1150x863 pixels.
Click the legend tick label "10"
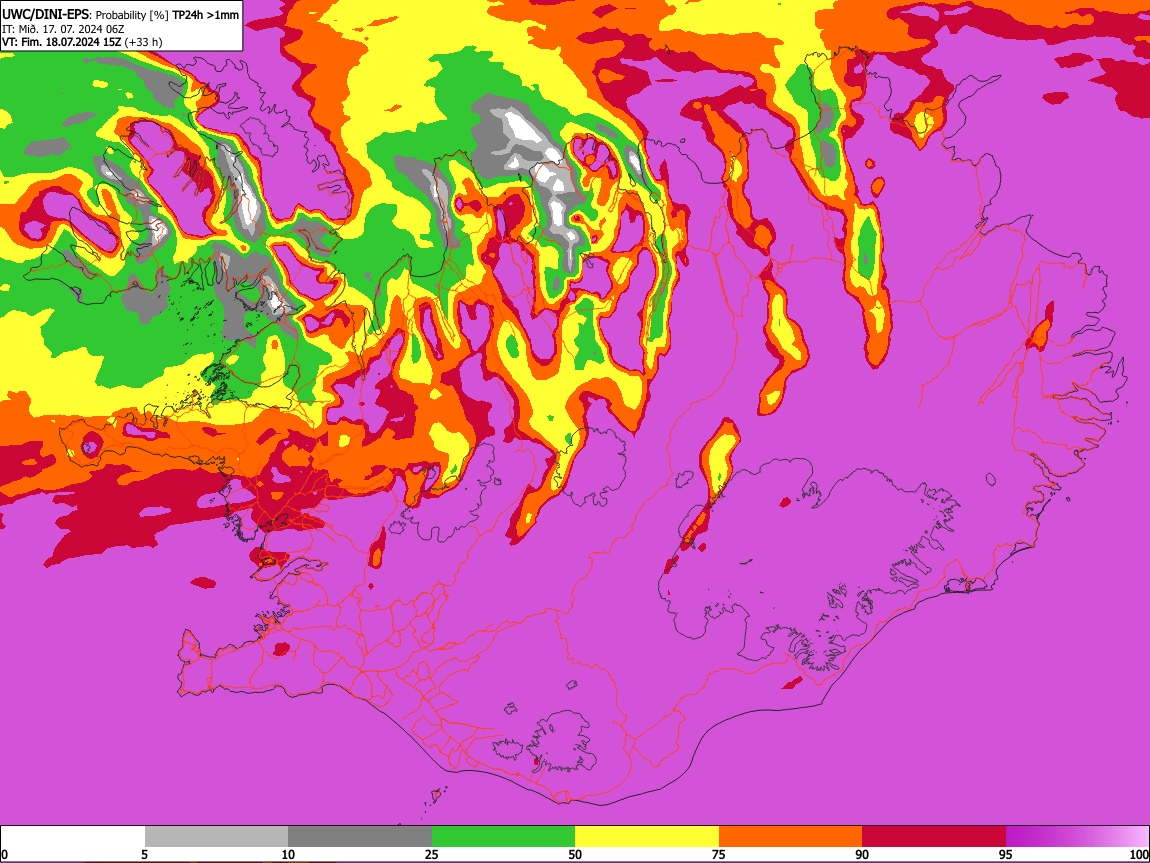click(288, 855)
